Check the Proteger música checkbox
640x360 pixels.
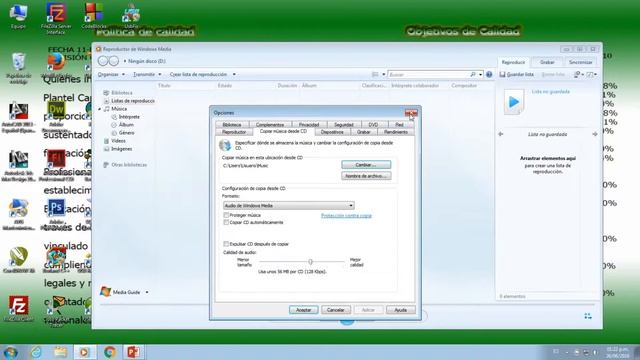click(x=226, y=215)
